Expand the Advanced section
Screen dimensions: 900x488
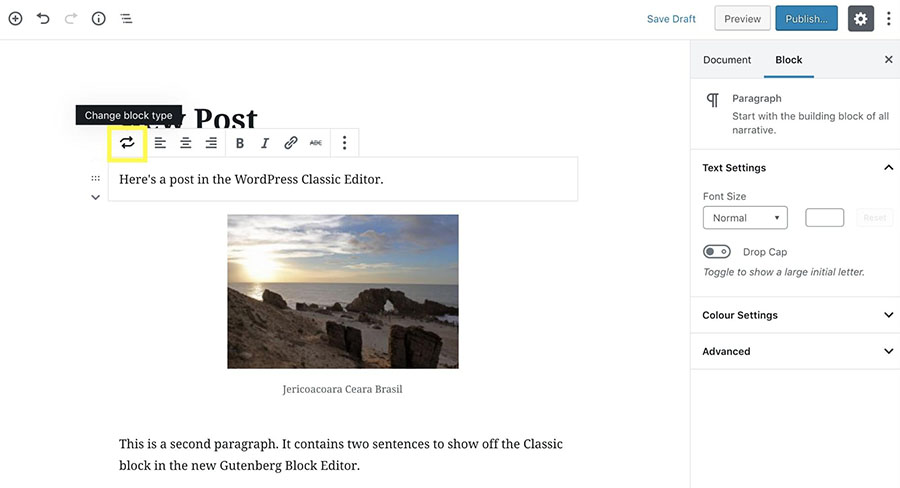pyautogui.click(x=795, y=351)
